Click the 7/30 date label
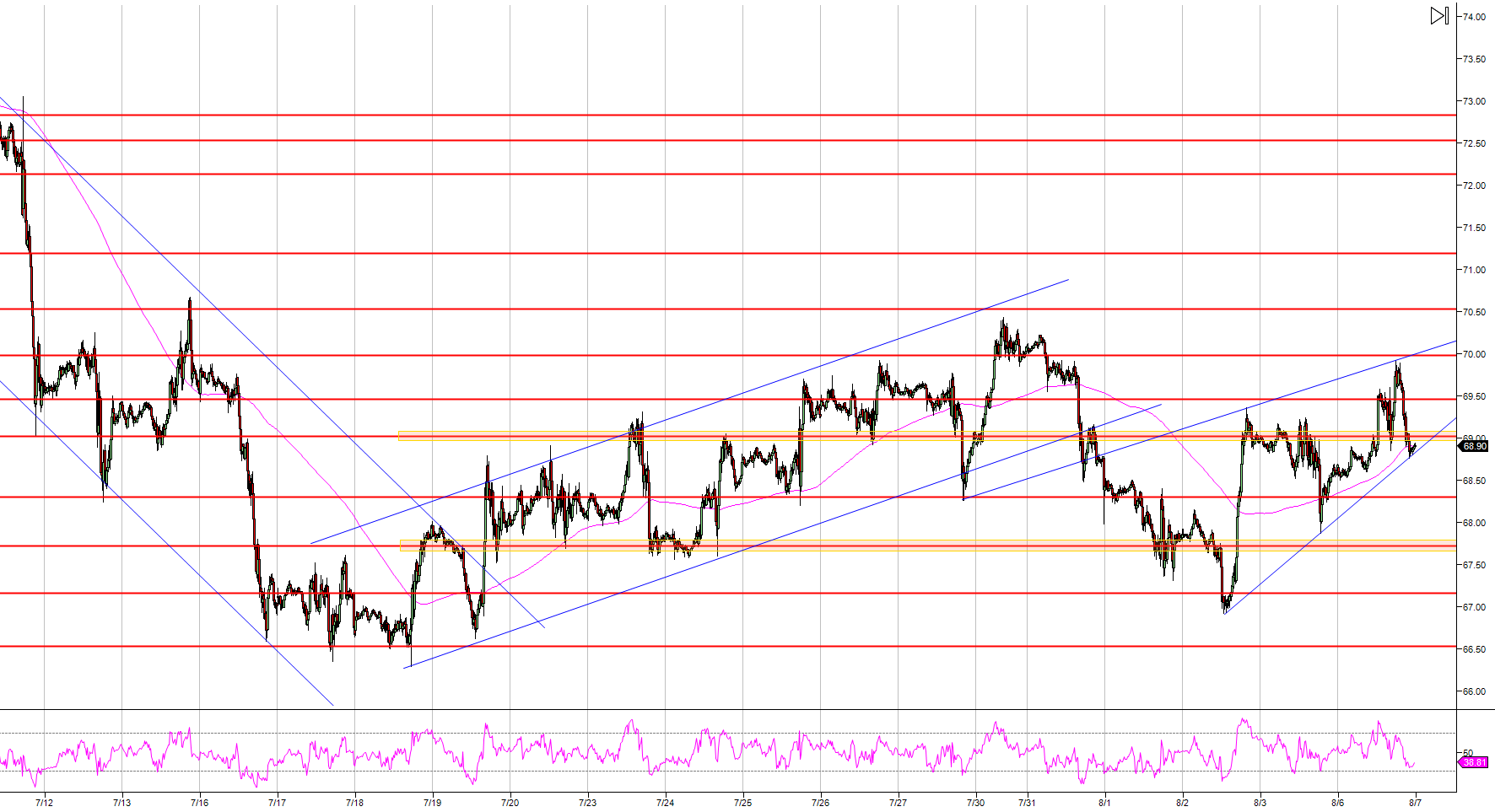1495x812 pixels. coord(975,803)
